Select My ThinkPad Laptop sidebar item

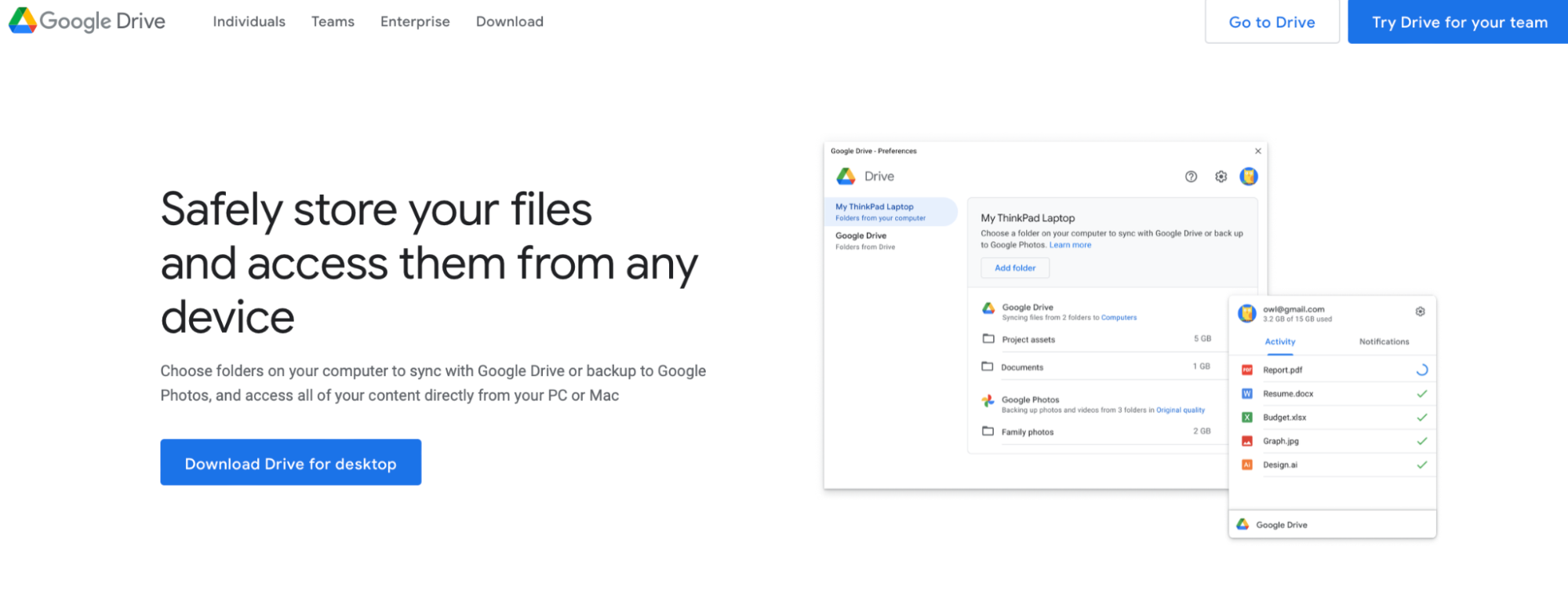click(892, 212)
